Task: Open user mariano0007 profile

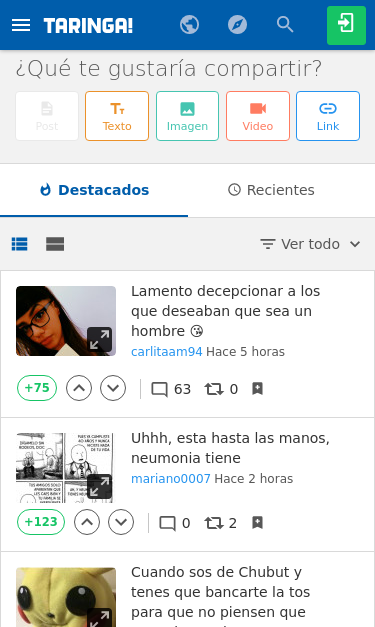Action: tap(171, 479)
